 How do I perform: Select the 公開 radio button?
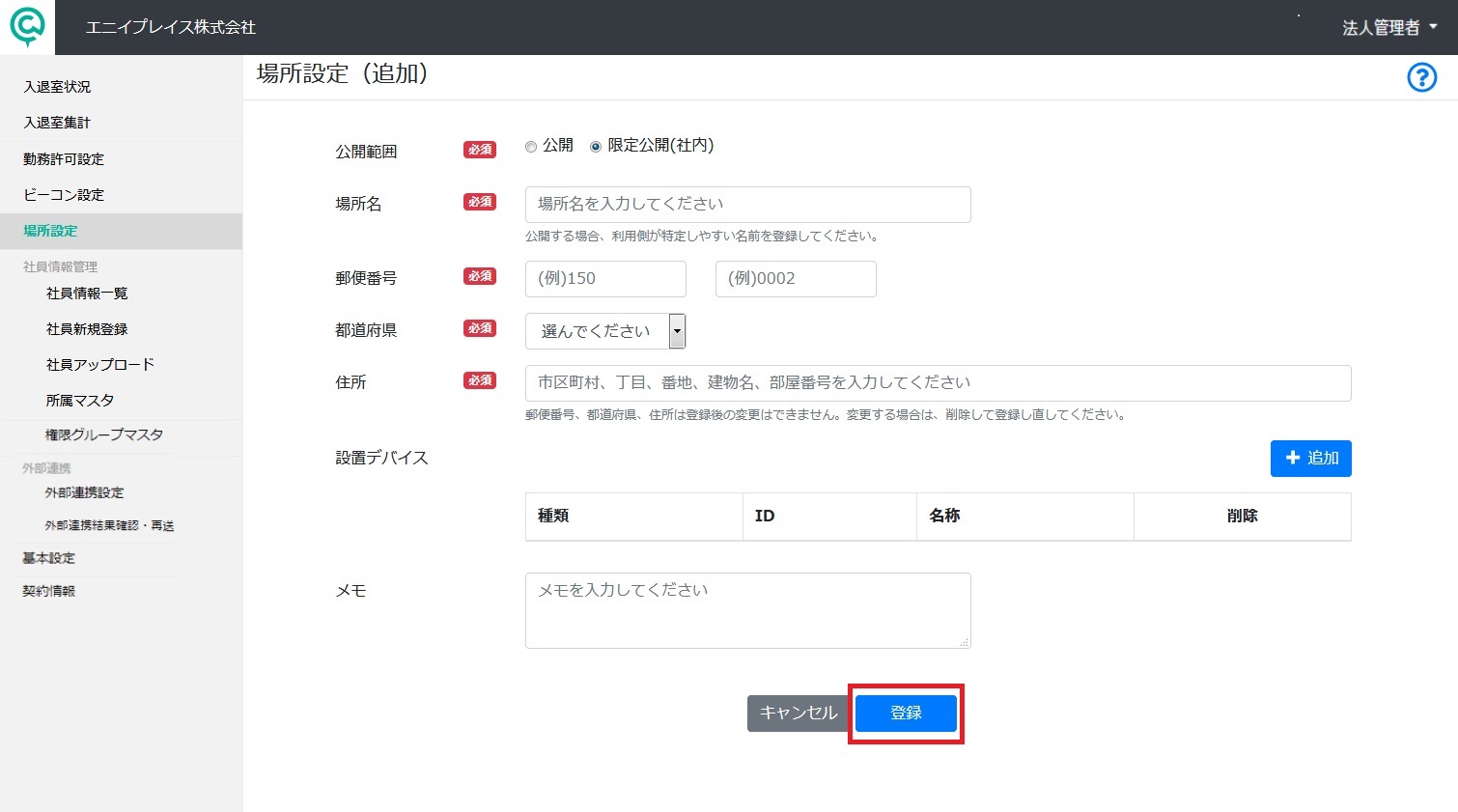pyautogui.click(x=531, y=147)
